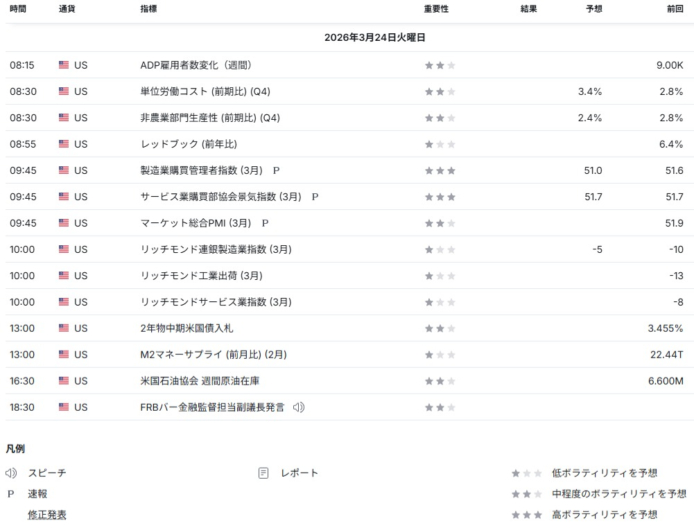Click the single-star 低ボラティリティ legend icon
Image resolution: width=694 pixels, height=530 pixels.
tap(527, 473)
